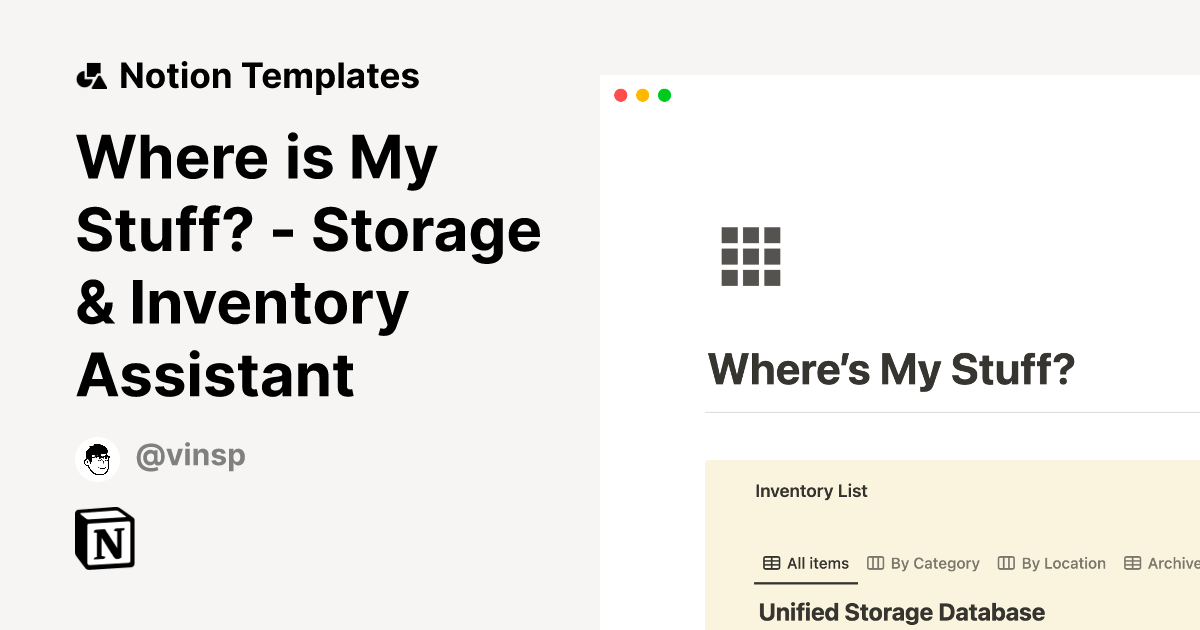Viewport: 1200px width, 630px height.
Task: Click the red window control dot
Action: [x=621, y=94]
